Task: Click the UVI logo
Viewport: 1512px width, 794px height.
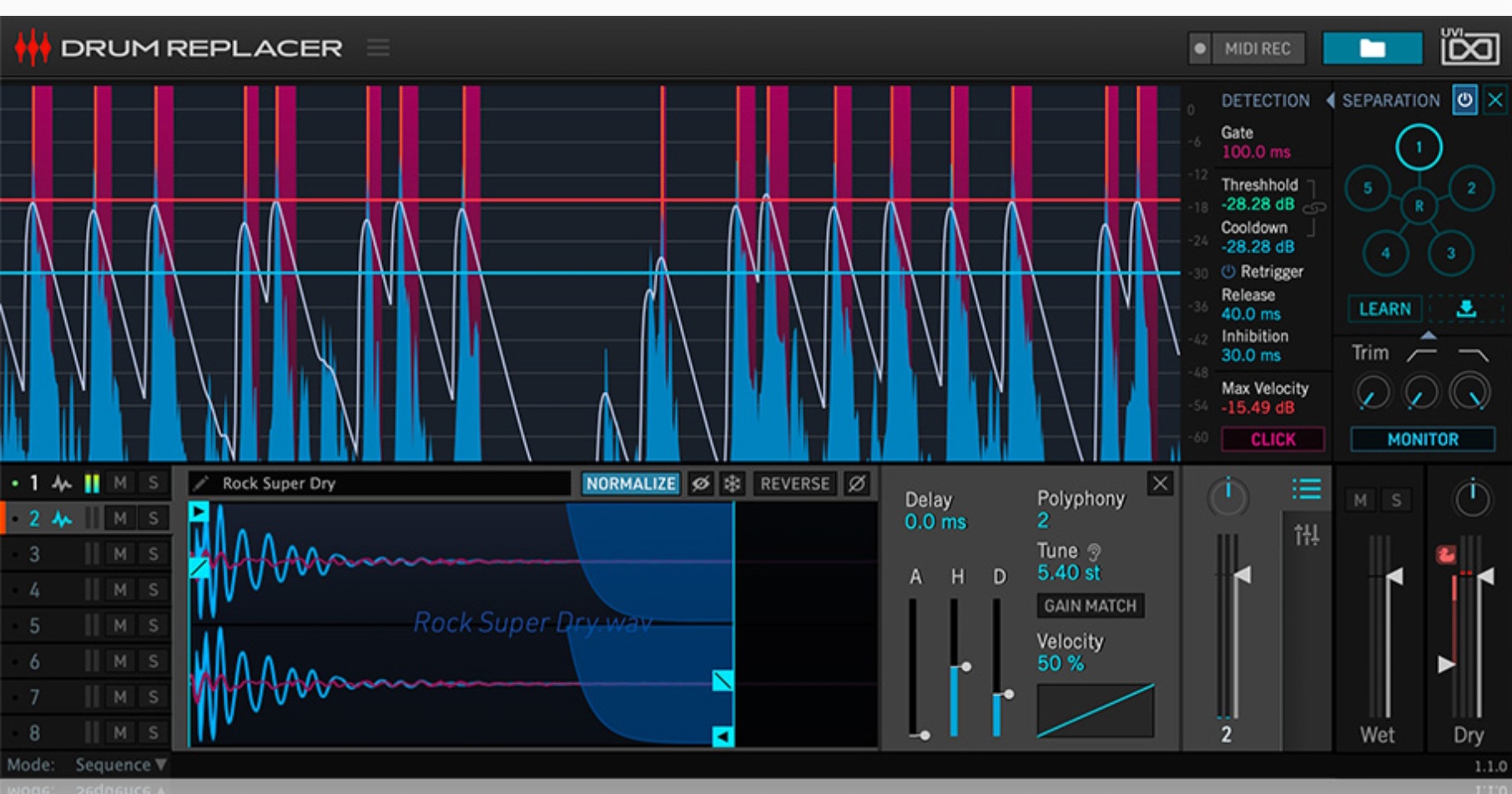Action: (1469, 47)
